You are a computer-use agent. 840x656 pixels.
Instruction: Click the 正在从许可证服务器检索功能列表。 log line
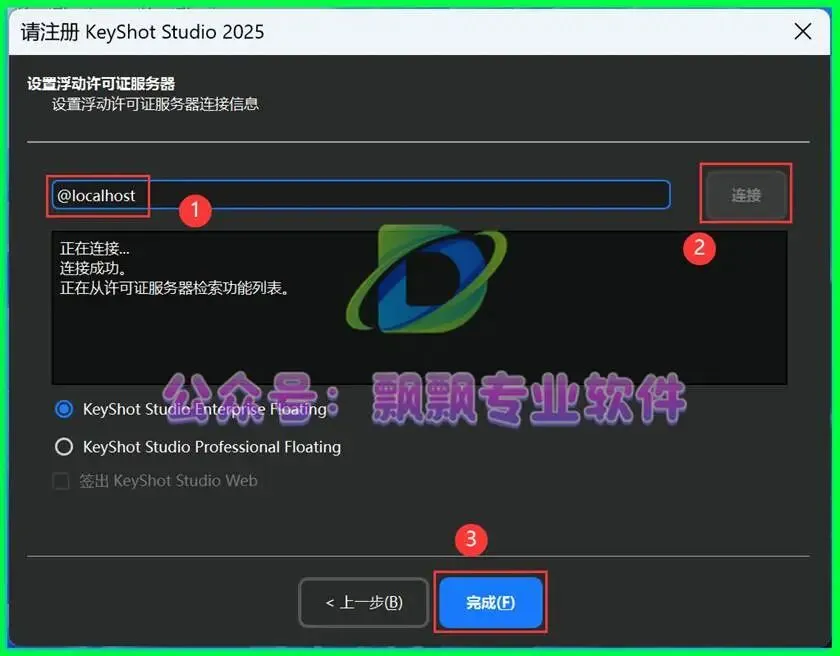175,289
